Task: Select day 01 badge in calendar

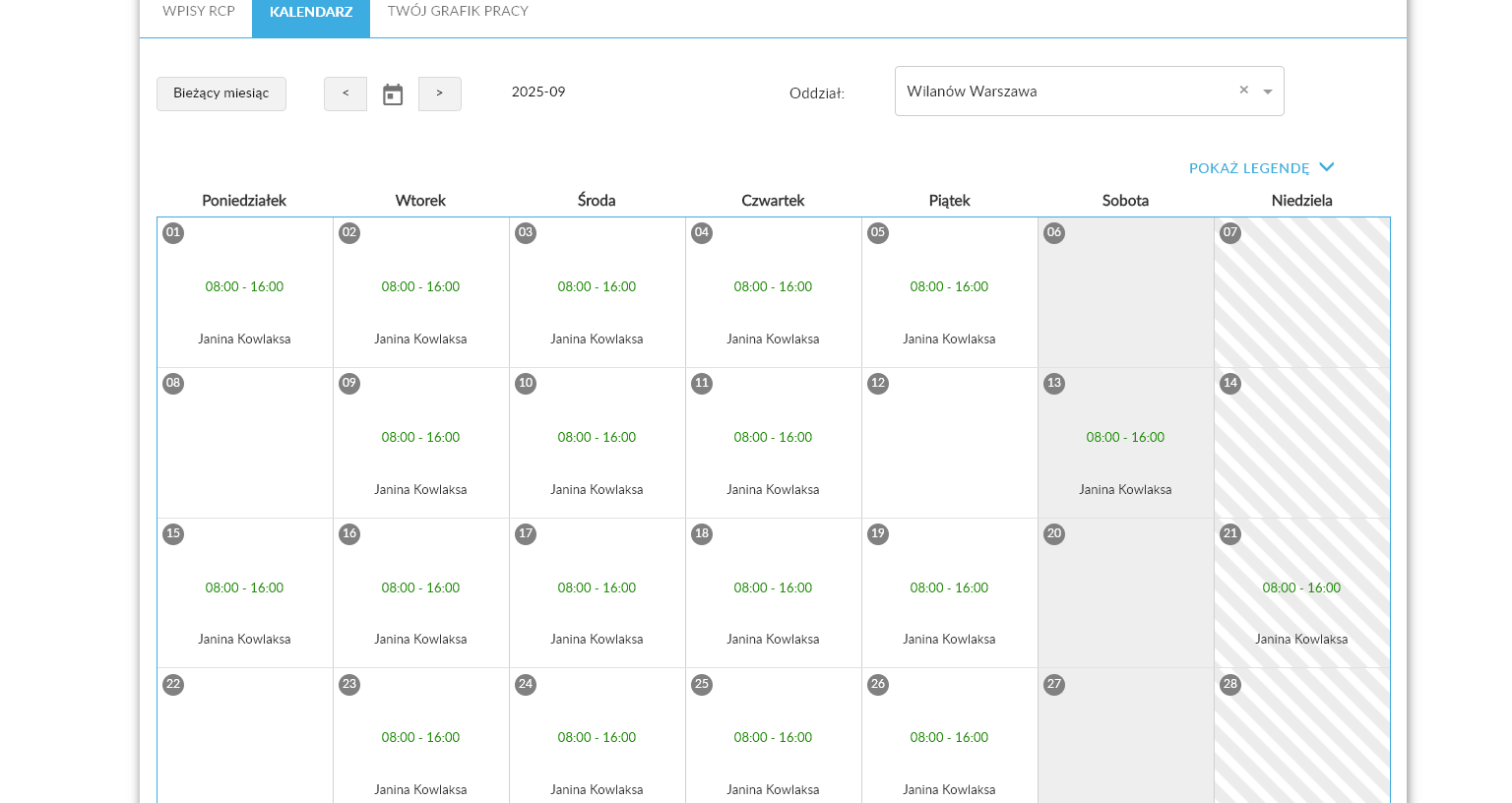Action: pos(173,233)
